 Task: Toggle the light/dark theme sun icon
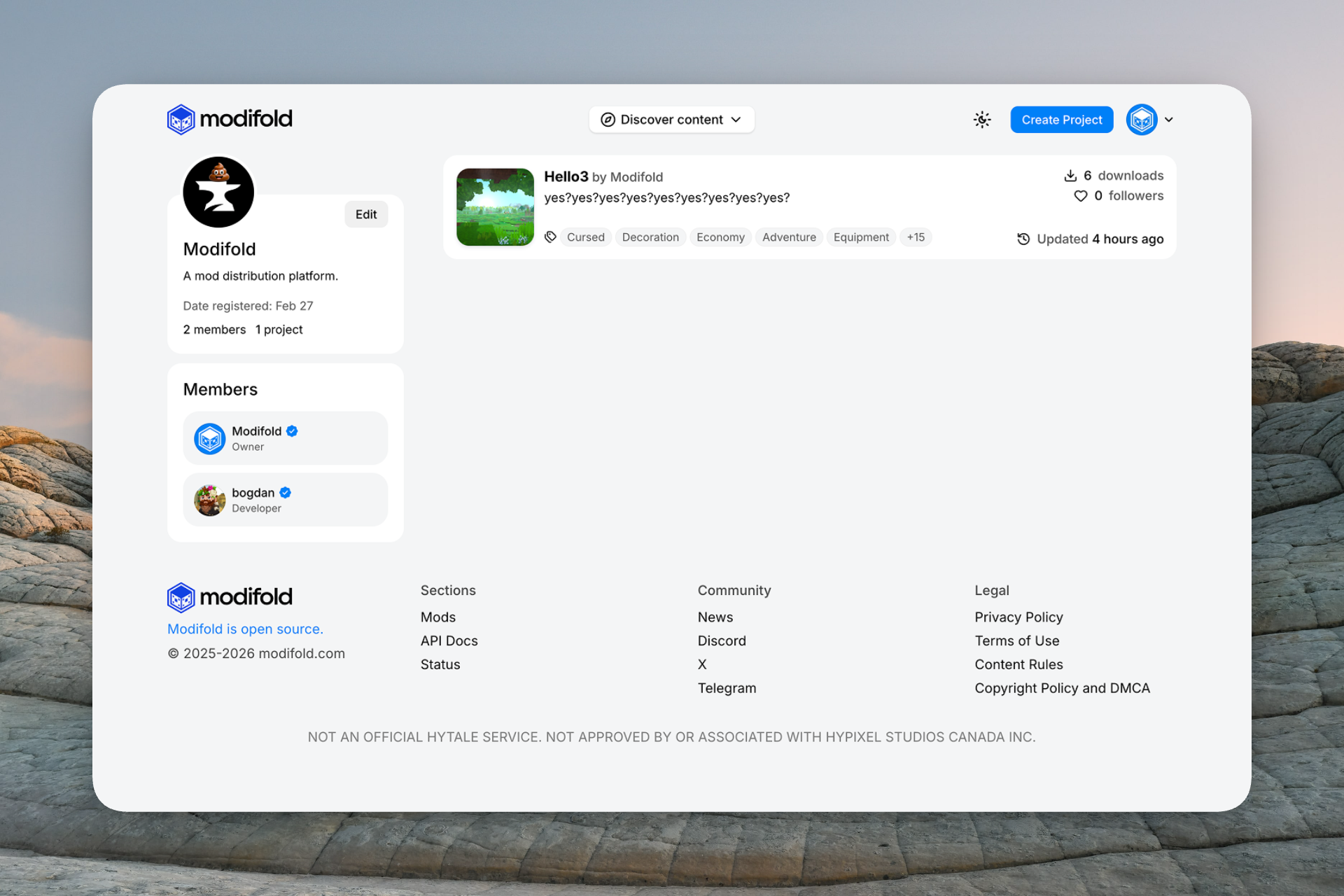[x=982, y=120]
